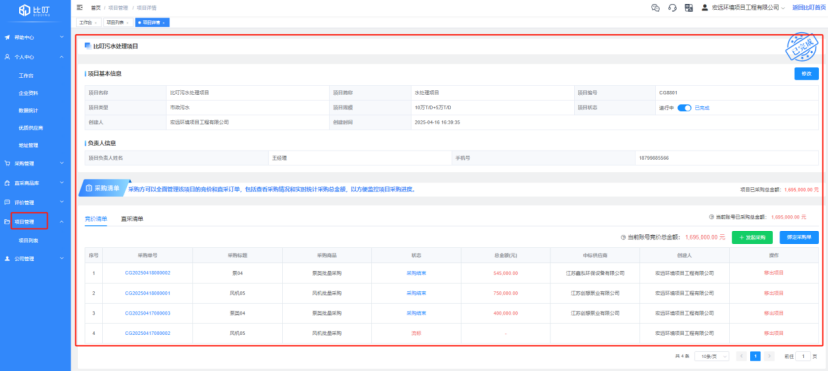The image size is (829, 372).
Task: Click the 公司管理 person icon
Action: click(x=7, y=259)
